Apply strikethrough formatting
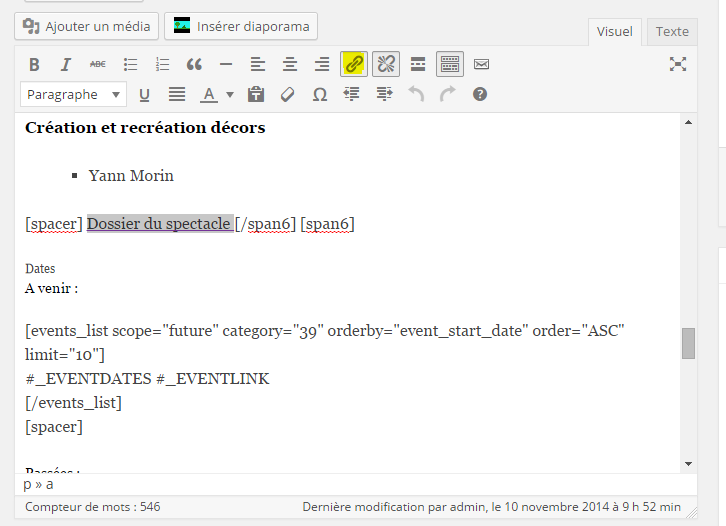This screenshot has width=726, height=526. click(x=98, y=64)
